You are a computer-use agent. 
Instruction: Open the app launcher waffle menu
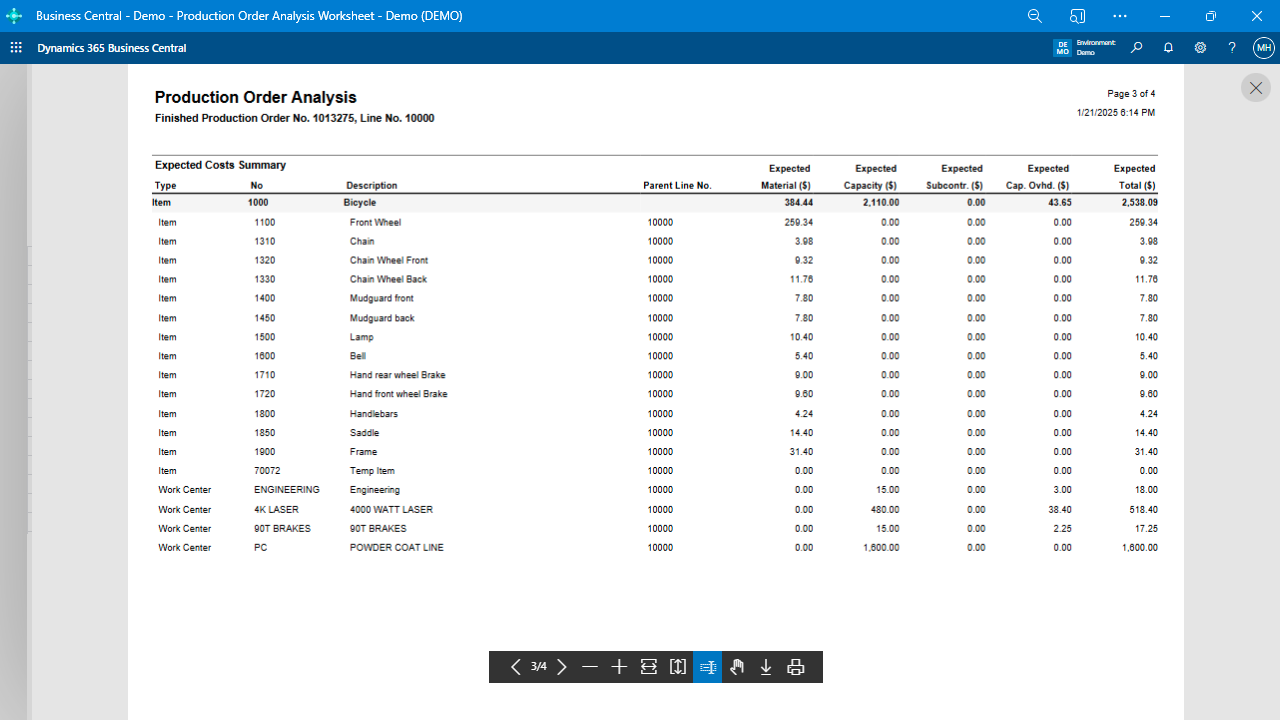tap(16, 48)
